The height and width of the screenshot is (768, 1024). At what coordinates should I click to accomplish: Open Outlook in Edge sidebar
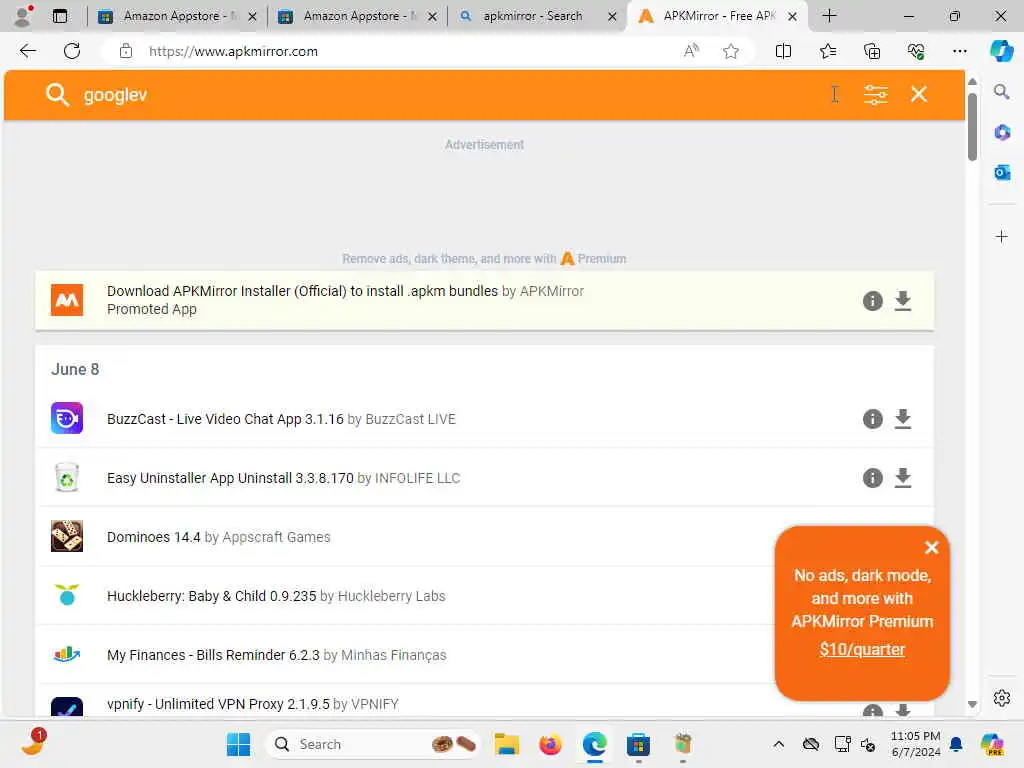(1001, 172)
